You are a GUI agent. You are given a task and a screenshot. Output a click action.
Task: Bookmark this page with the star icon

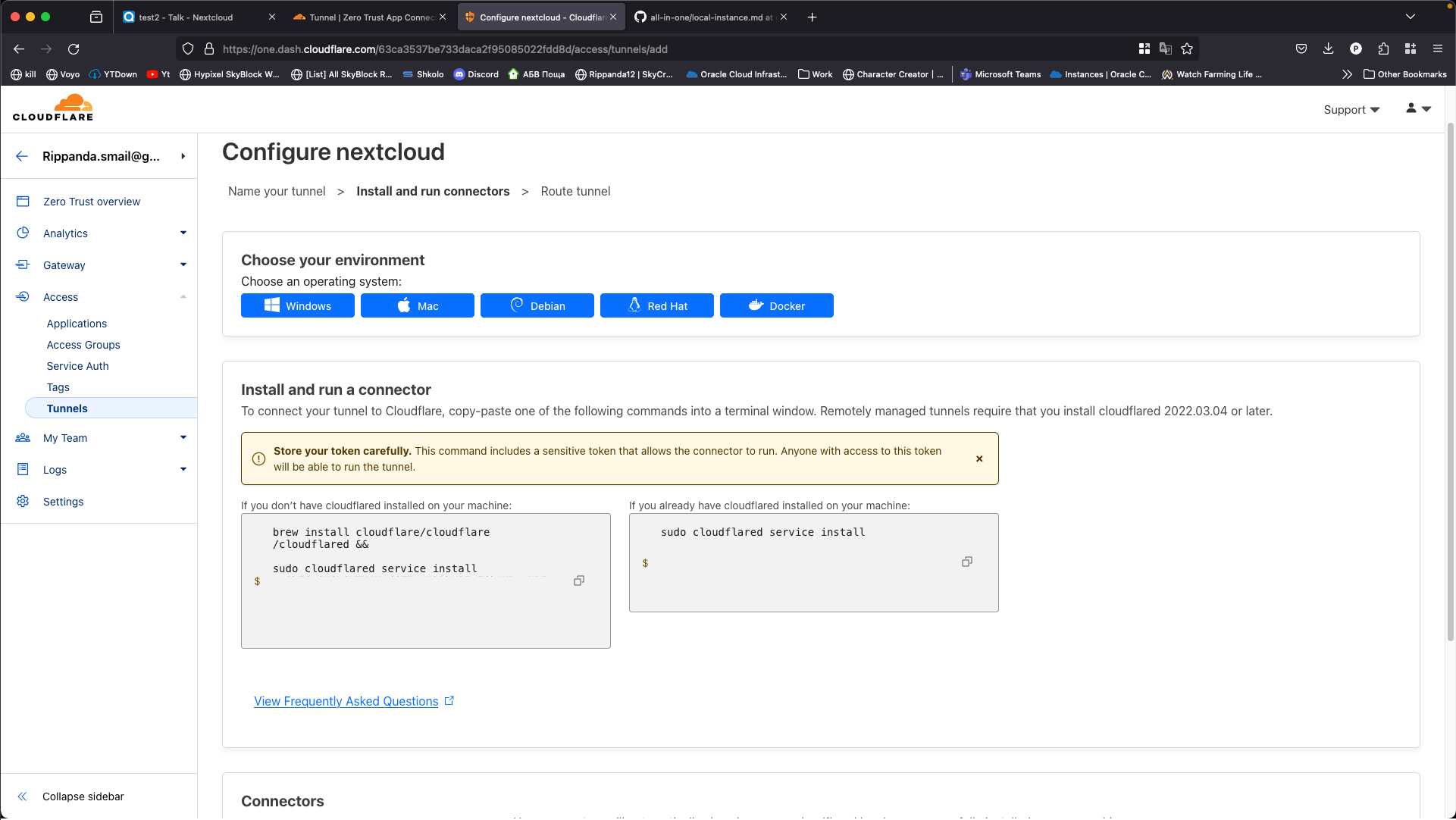(1187, 49)
